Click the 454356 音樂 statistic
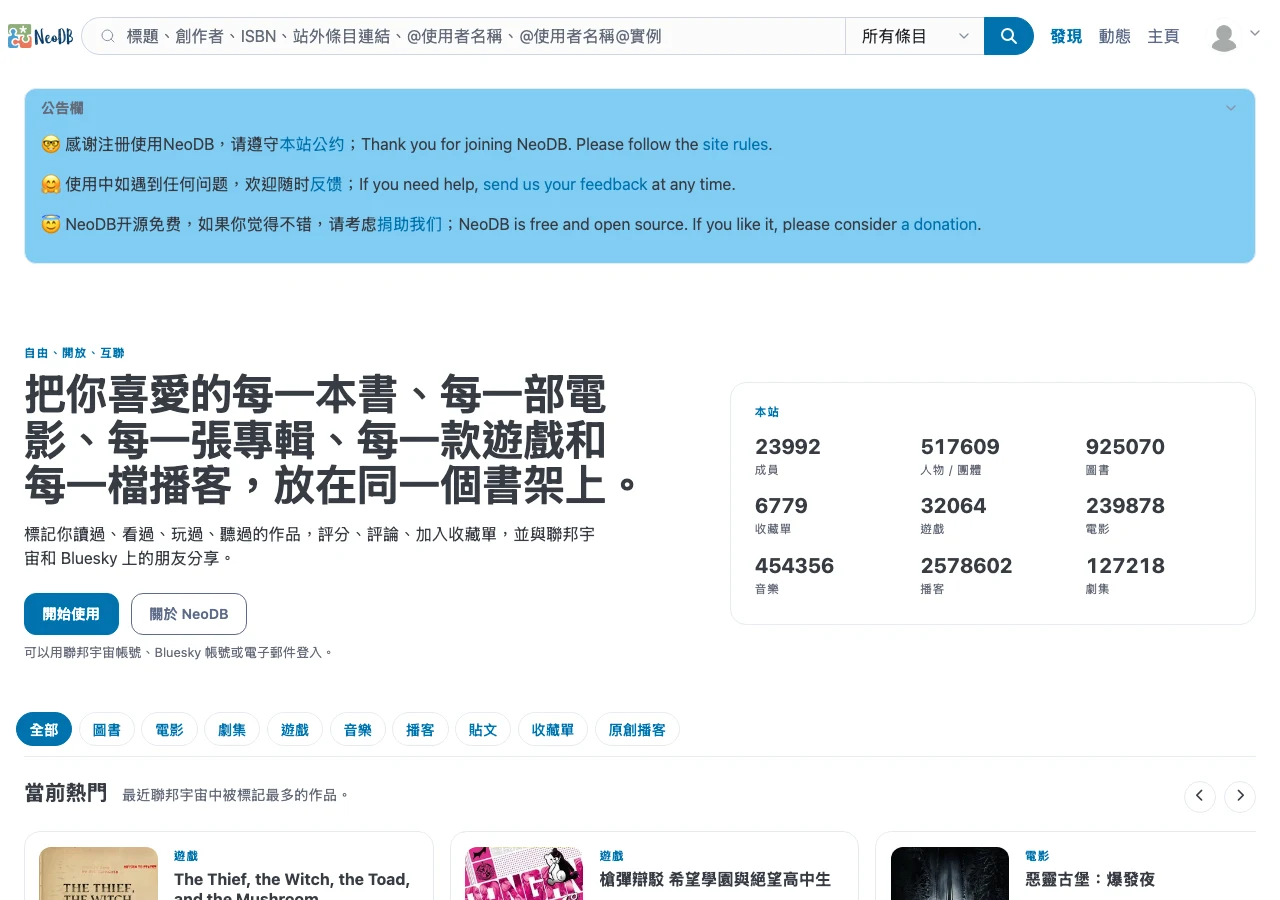 pos(795,575)
